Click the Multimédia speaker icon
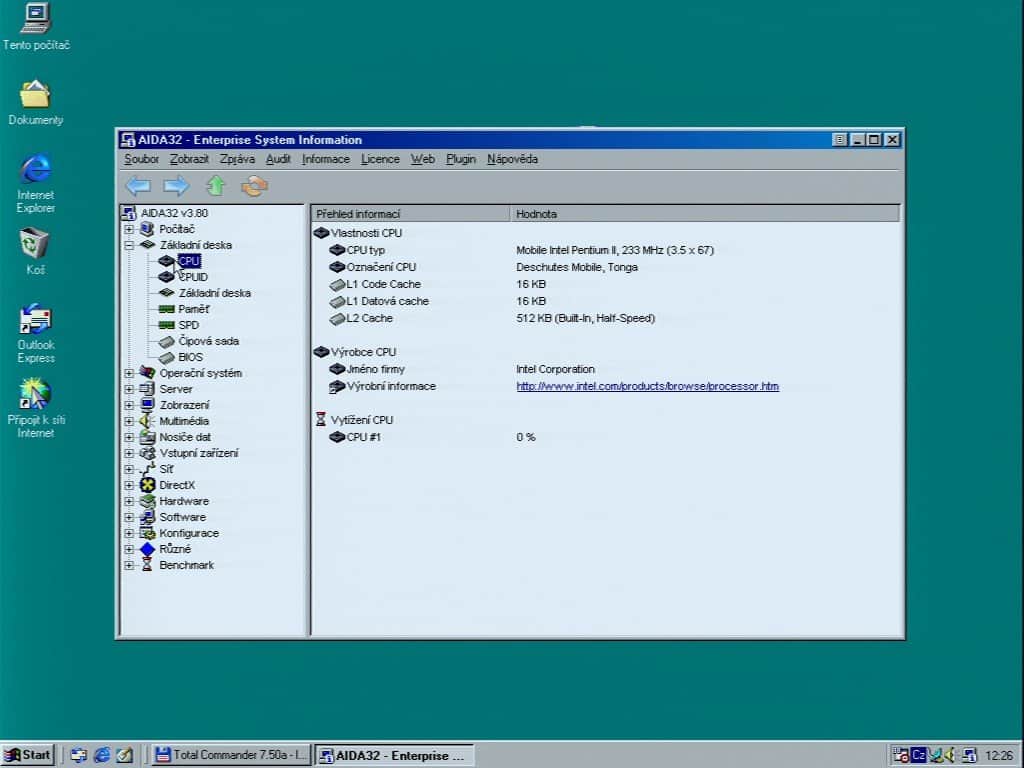Viewport: 1024px width, 768px height. (x=148, y=421)
